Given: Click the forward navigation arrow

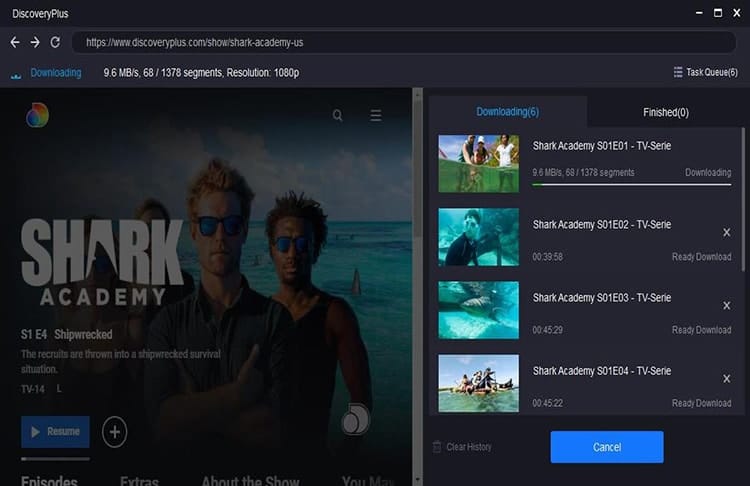Looking at the screenshot, I should (35, 43).
